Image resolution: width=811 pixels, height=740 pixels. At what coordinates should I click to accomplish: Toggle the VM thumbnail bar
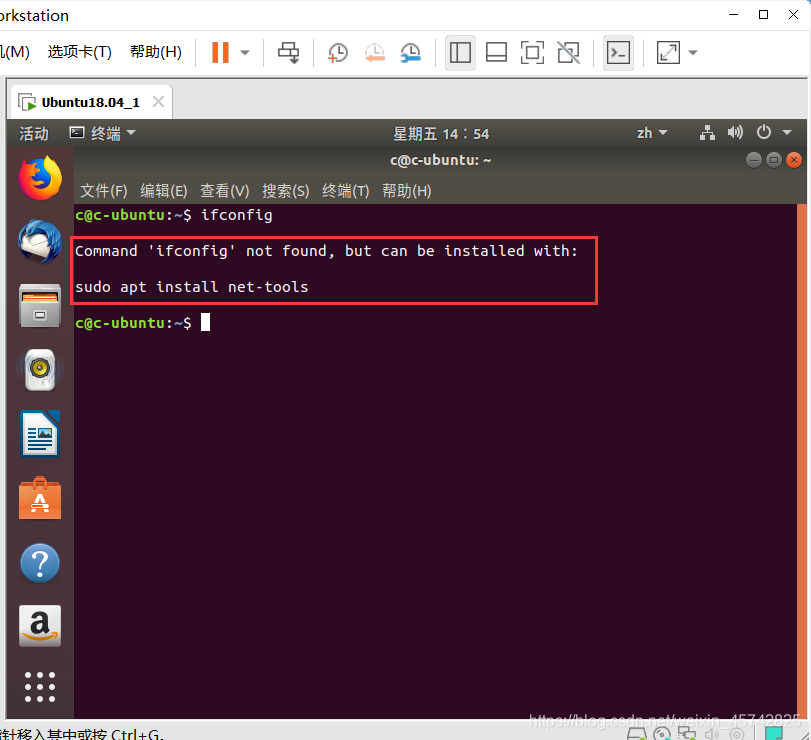coord(496,52)
